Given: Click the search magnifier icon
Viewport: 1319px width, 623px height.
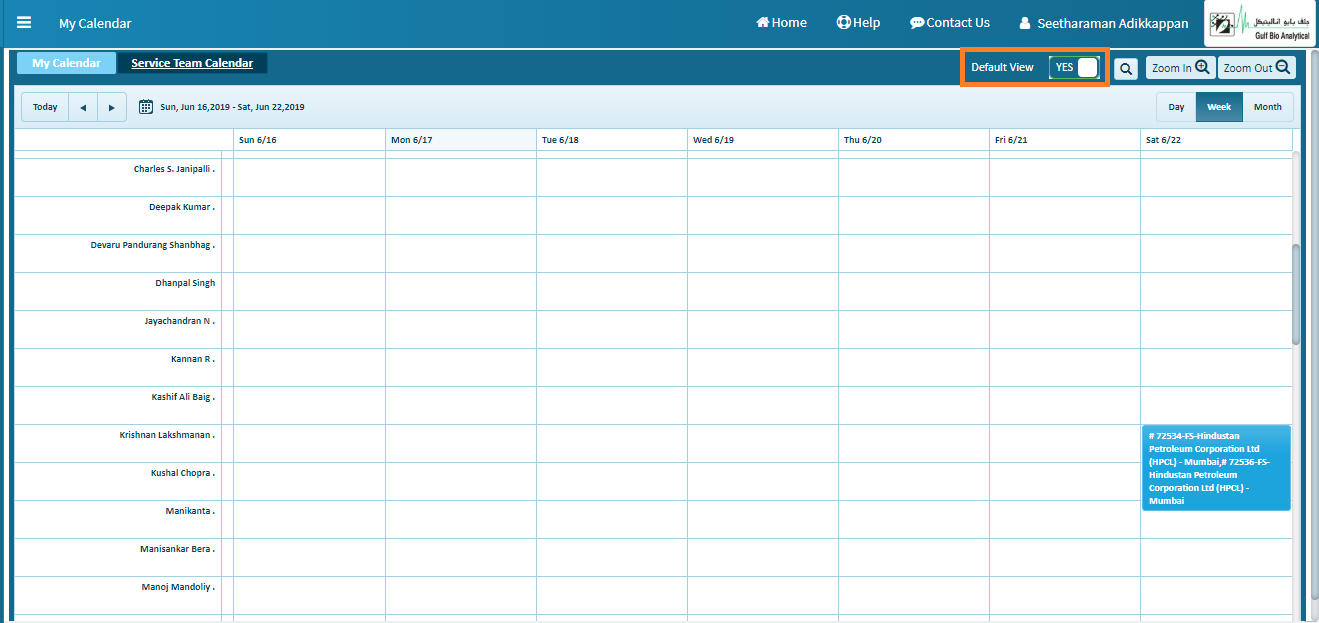Looking at the screenshot, I should point(1126,68).
